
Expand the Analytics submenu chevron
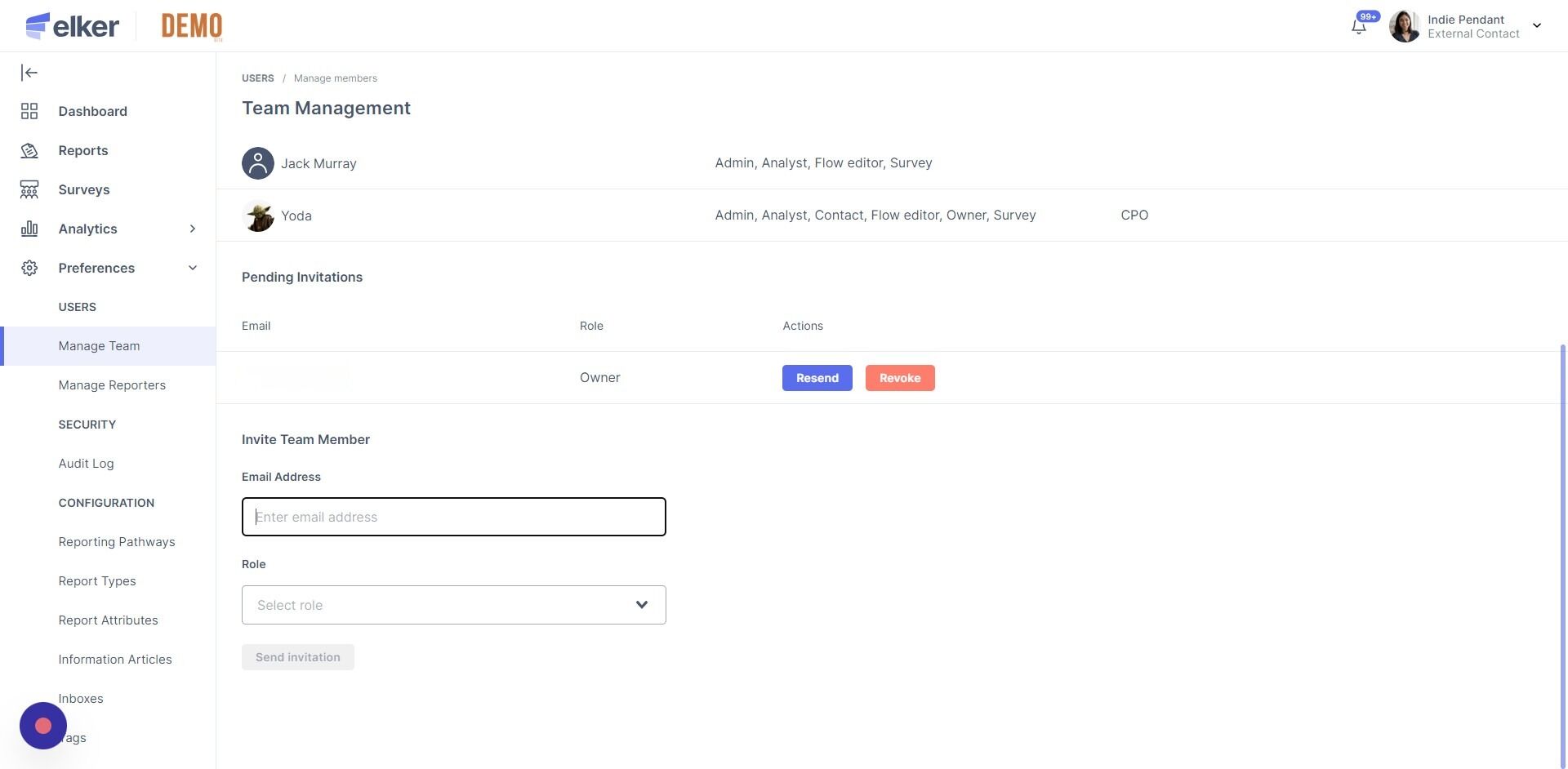[193, 229]
